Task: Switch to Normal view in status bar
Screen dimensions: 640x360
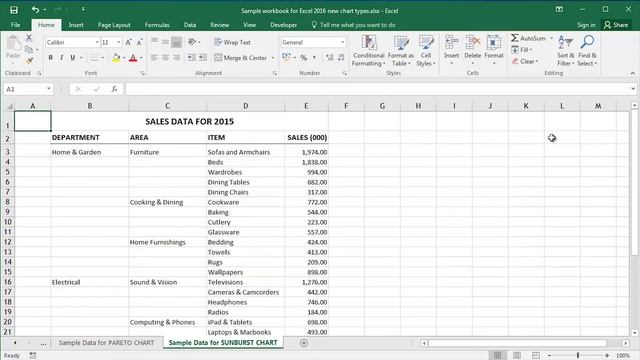Action: [498, 356]
